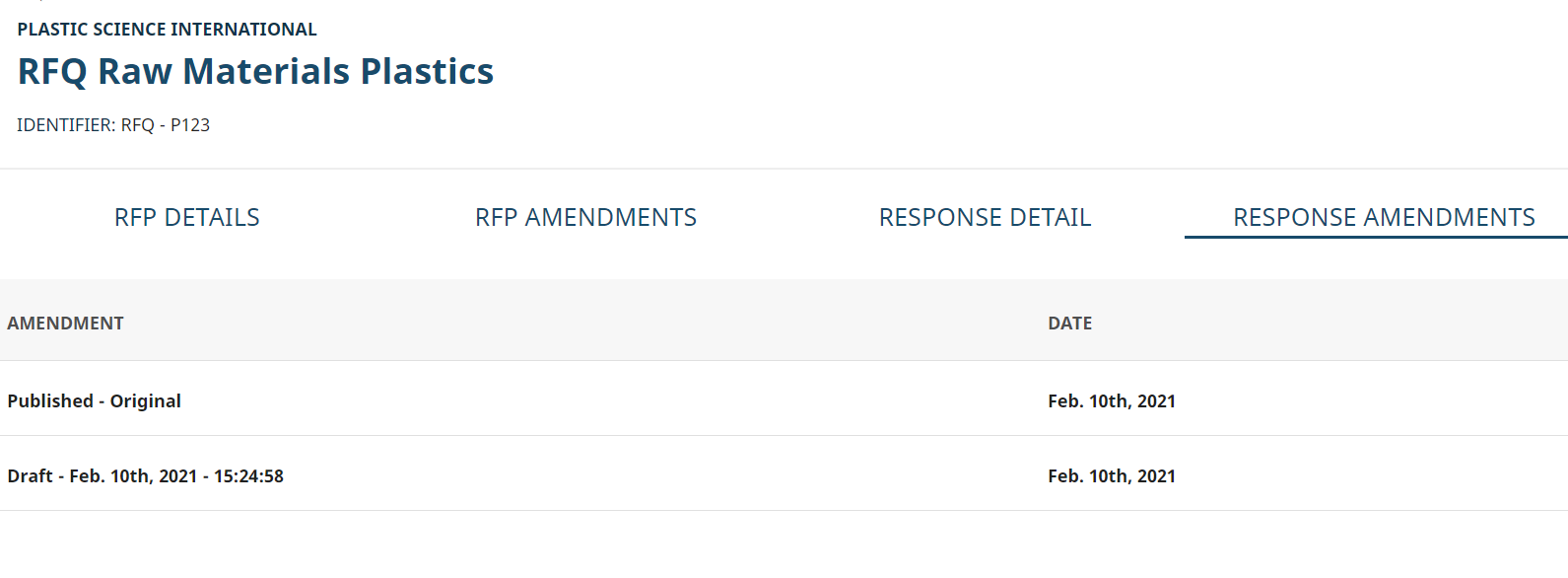Select the Response Amendments tab
The height and width of the screenshot is (578, 1568).
1384,218
